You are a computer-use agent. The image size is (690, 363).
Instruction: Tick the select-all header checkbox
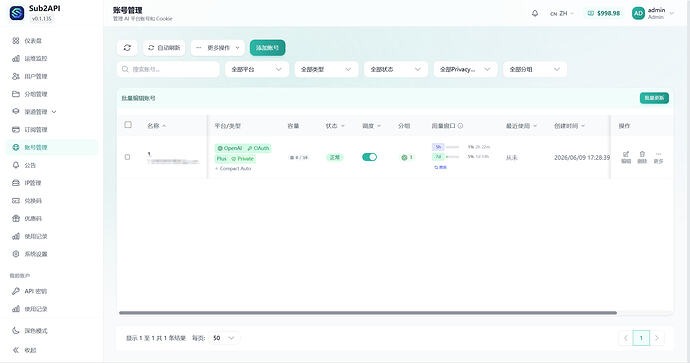(128, 125)
